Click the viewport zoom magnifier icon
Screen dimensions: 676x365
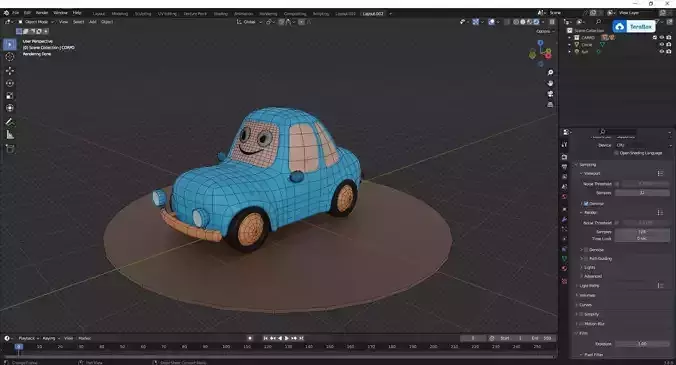[550, 72]
